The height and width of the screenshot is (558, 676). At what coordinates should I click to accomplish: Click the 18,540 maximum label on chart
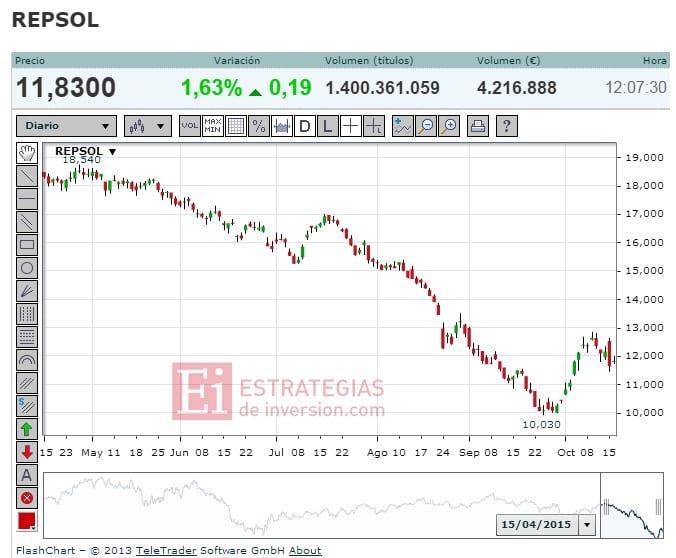81,160
